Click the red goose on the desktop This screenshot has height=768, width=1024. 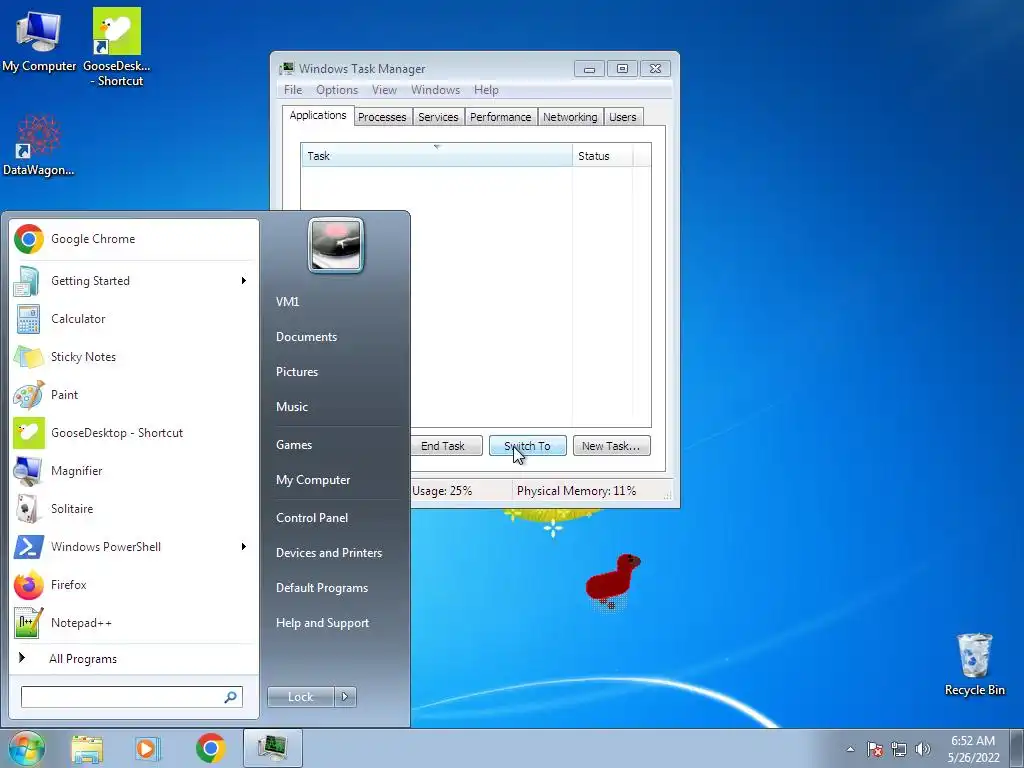click(x=613, y=581)
